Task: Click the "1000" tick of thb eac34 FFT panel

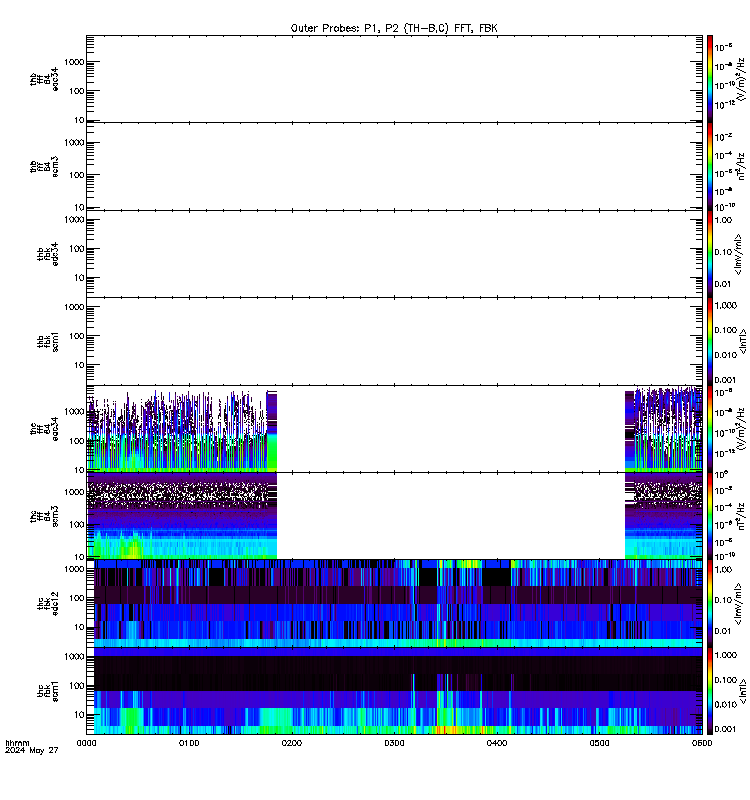Action: click(74, 62)
